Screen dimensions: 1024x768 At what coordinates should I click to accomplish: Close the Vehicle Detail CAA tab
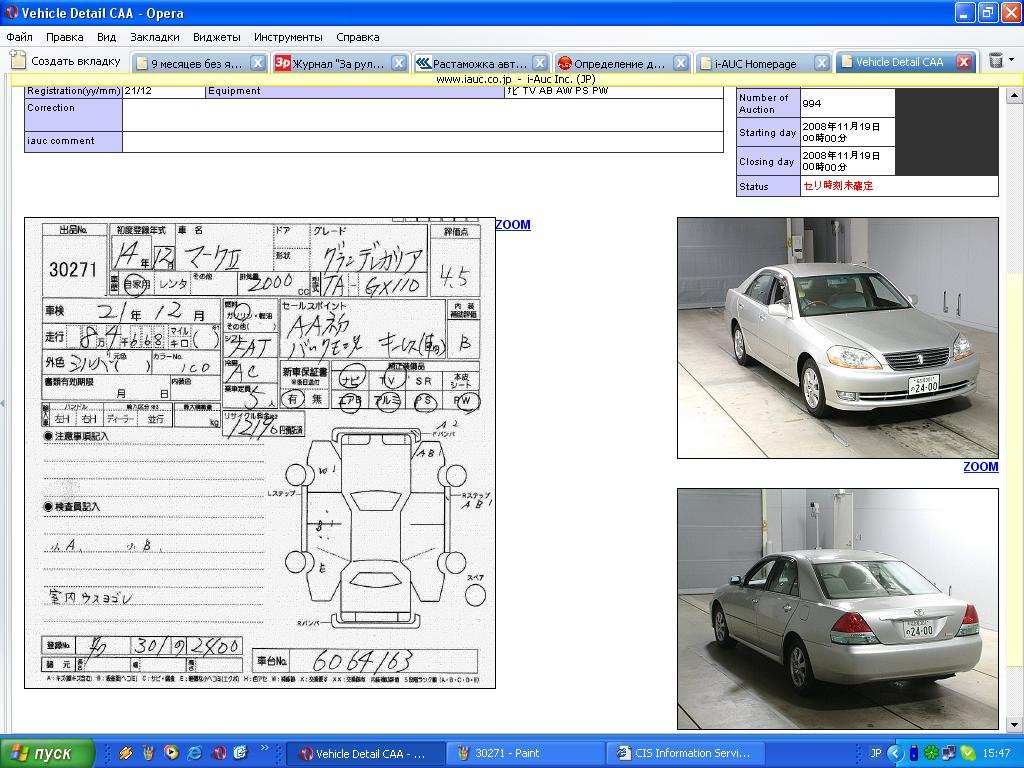tap(964, 62)
